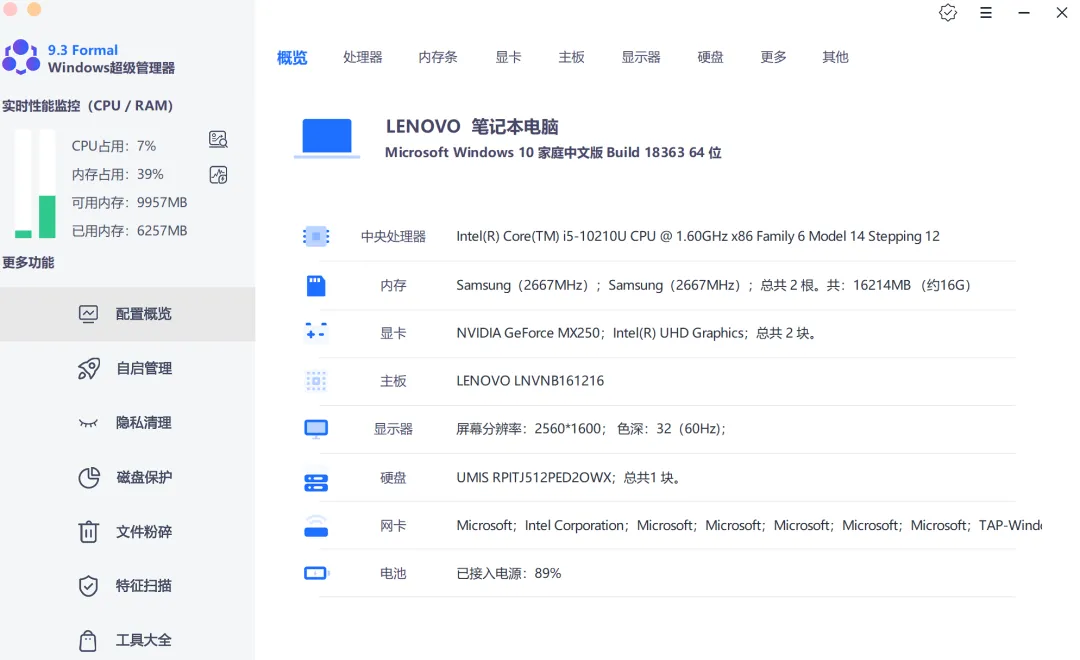This screenshot has width=1080, height=660.
Task: Click the skin/theme badge icon in title bar
Action: pos(948,13)
